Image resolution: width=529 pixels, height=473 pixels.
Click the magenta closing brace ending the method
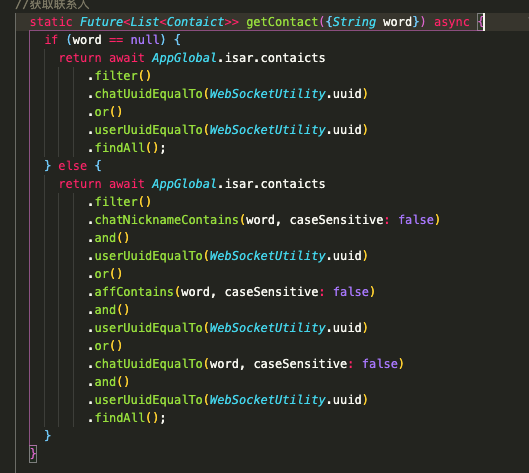pyautogui.click(x=33, y=454)
